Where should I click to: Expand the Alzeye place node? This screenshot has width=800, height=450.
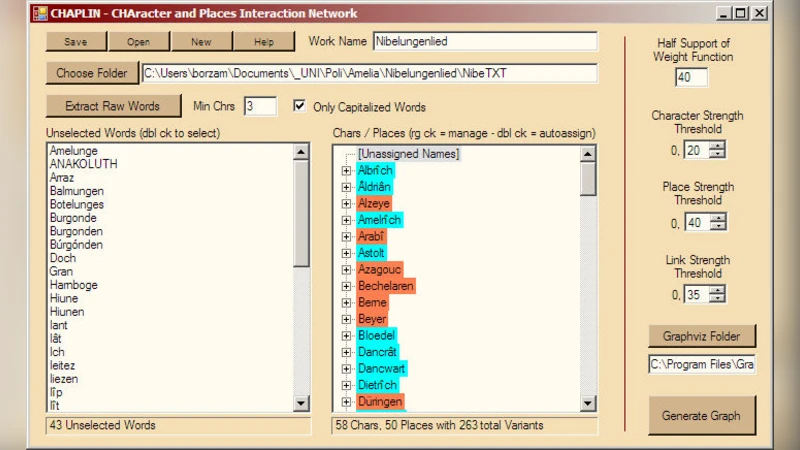[347, 204]
